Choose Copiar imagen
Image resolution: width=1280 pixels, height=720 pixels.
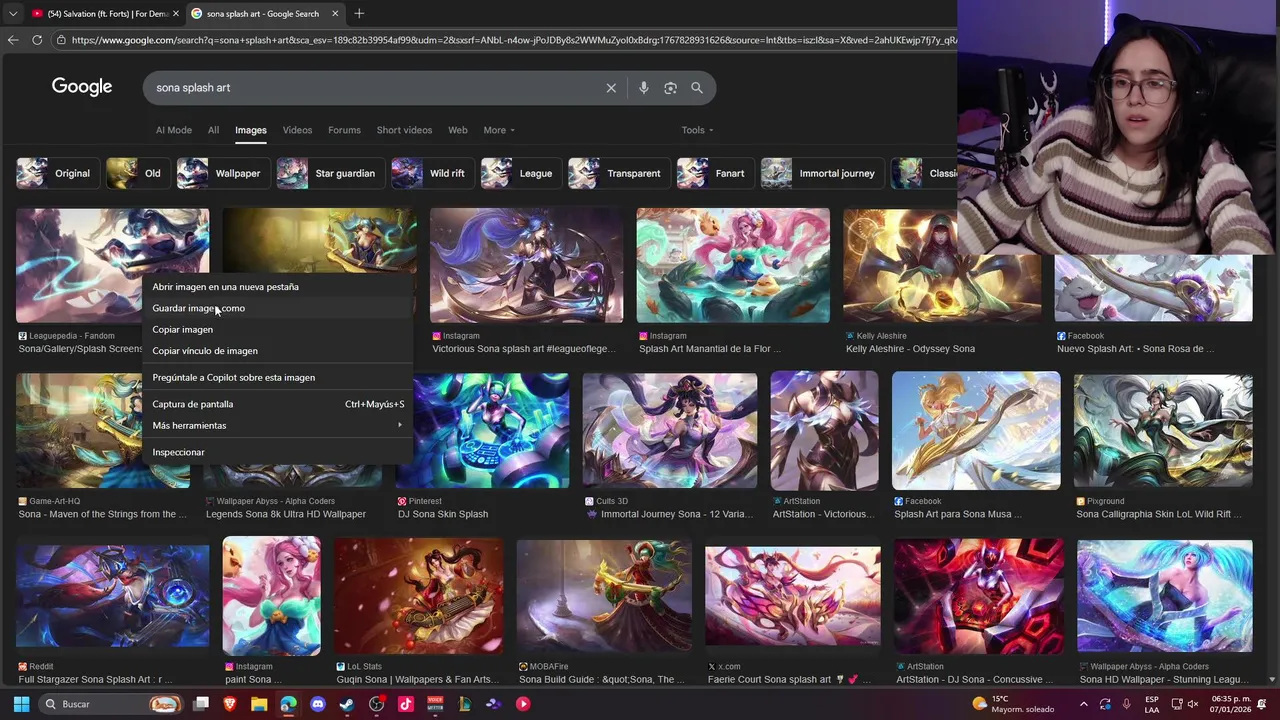click(x=277, y=329)
